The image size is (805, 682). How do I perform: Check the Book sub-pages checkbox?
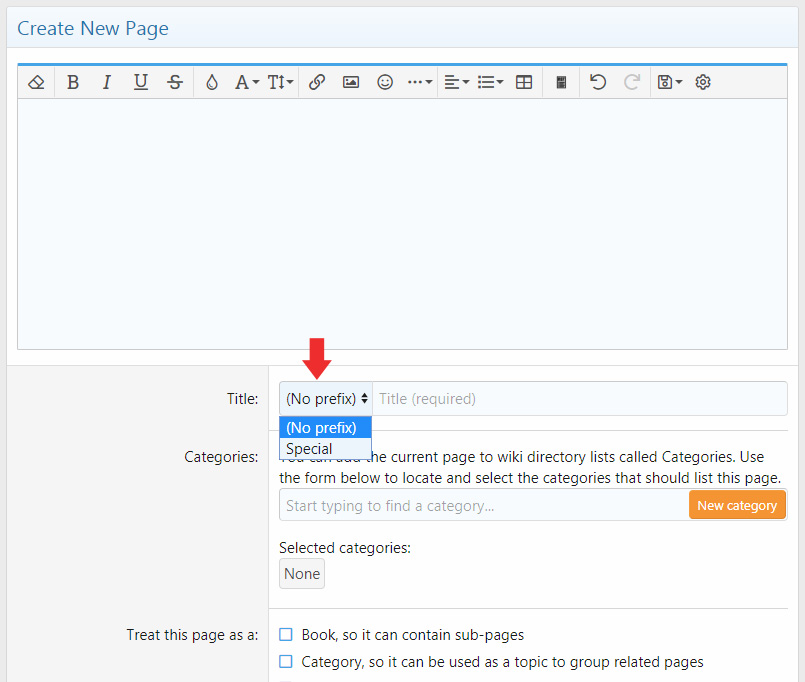[x=286, y=634]
